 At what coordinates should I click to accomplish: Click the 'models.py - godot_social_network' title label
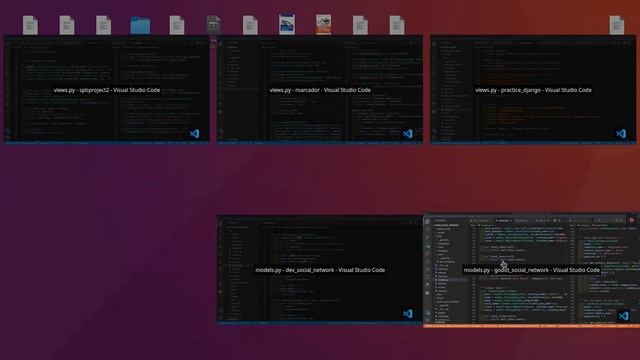click(x=531, y=270)
